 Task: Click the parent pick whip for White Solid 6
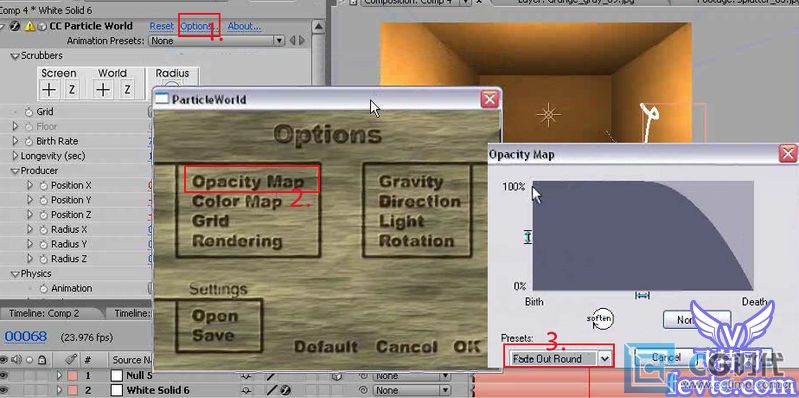tap(364, 390)
